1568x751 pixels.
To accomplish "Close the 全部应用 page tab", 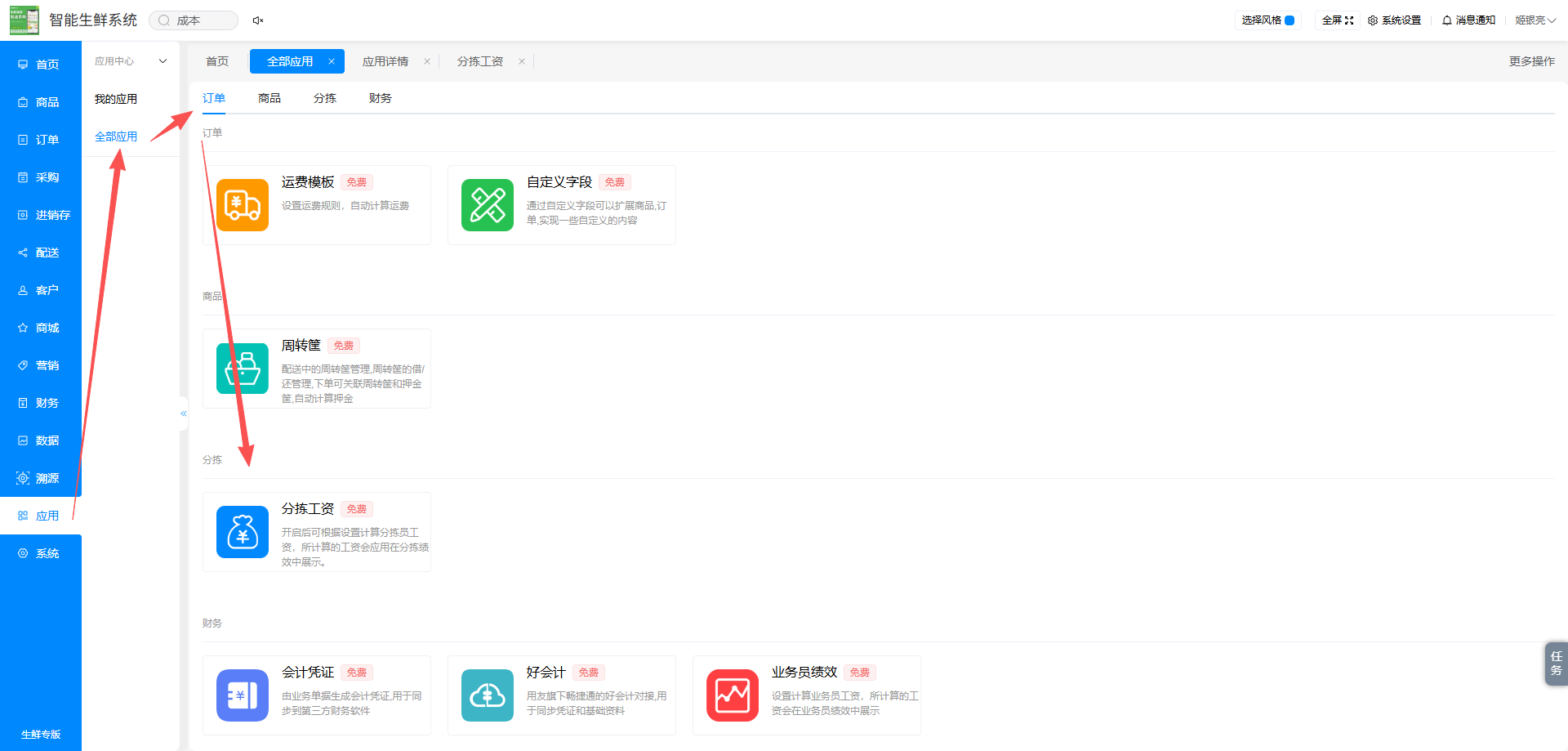I will point(332,61).
